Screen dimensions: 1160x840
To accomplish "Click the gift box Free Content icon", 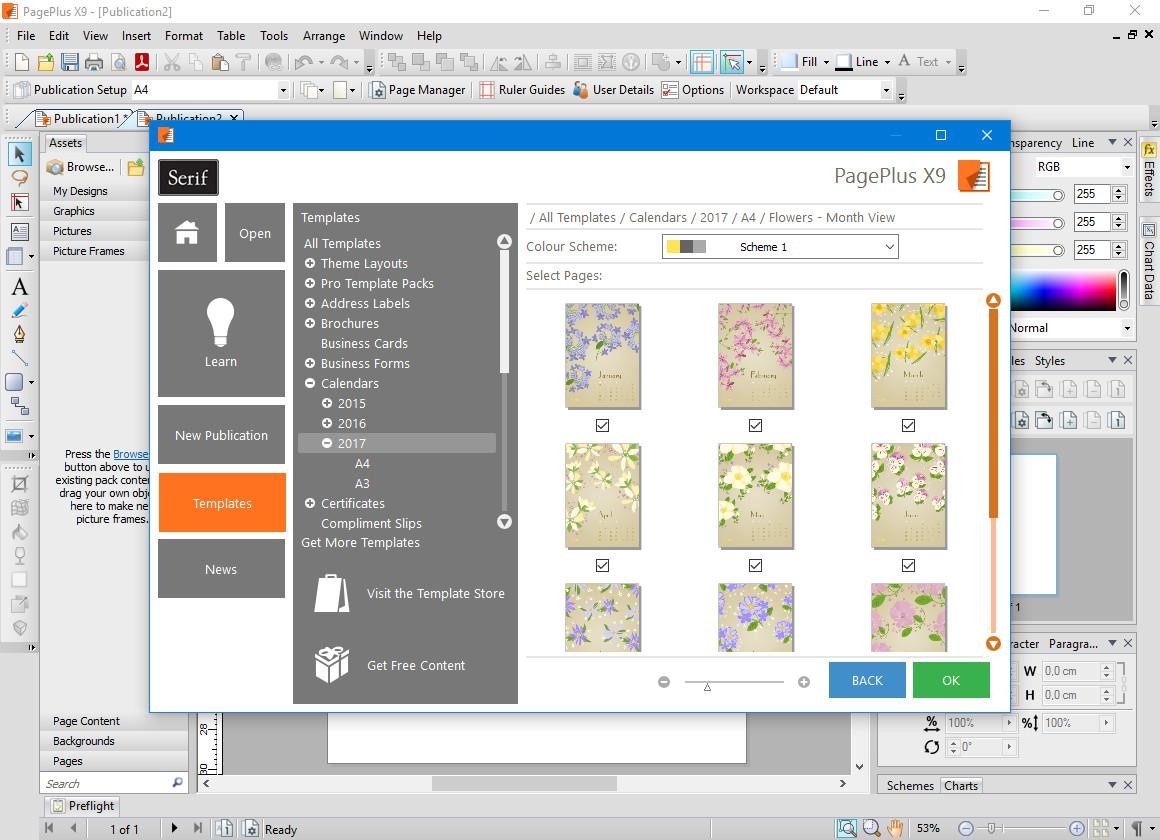I will (331, 665).
